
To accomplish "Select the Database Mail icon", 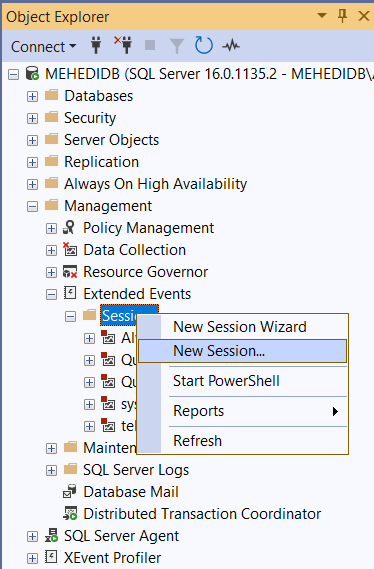I will click(70, 491).
